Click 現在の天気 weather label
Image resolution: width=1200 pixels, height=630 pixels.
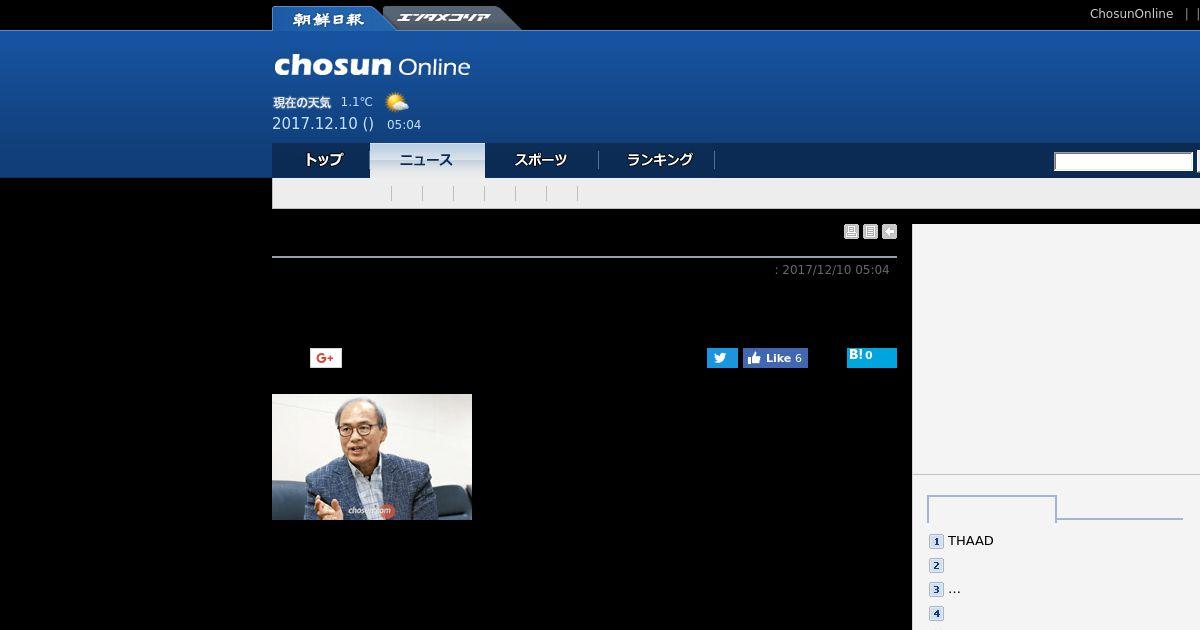pos(302,103)
